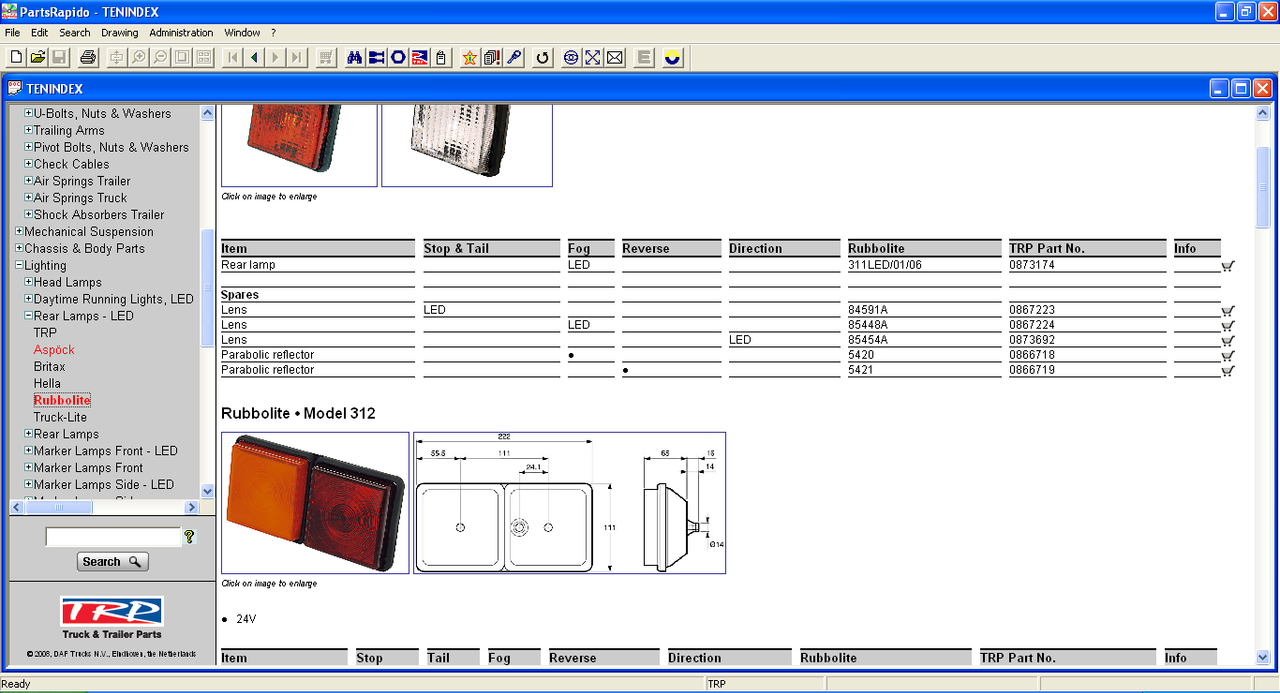Click the Rubbolite • Model 312 heading
This screenshot has height=693, width=1280.
[x=298, y=413]
